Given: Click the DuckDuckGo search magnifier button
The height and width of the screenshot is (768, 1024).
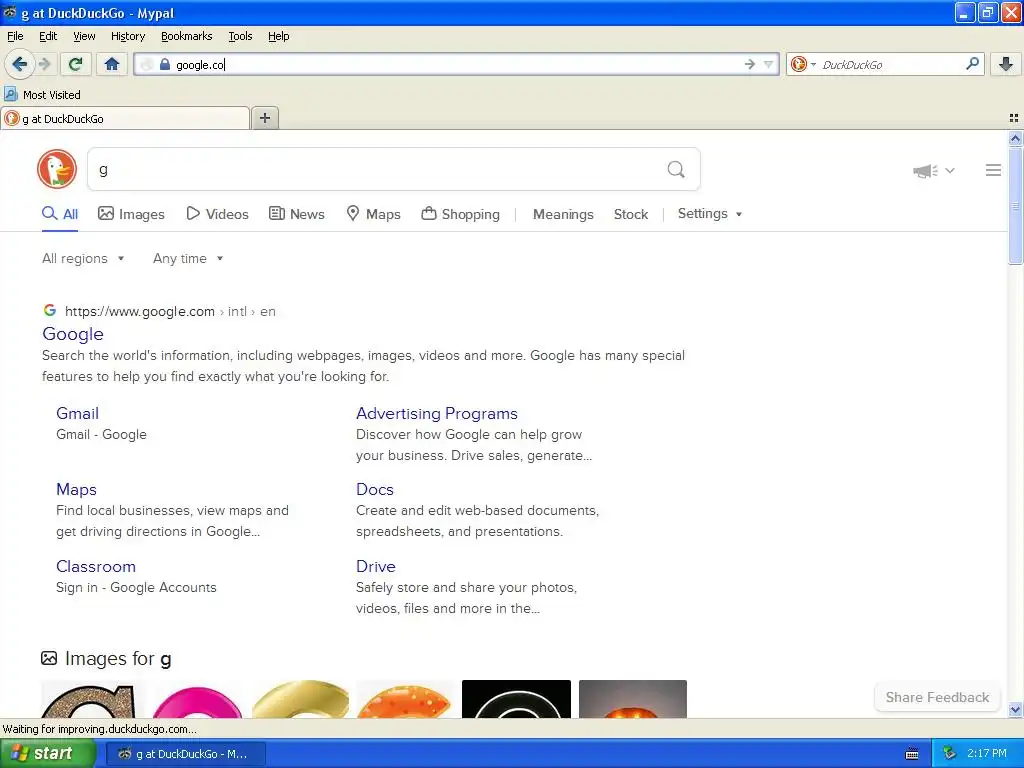Looking at the screenshot, I should [x=676, y=170].
